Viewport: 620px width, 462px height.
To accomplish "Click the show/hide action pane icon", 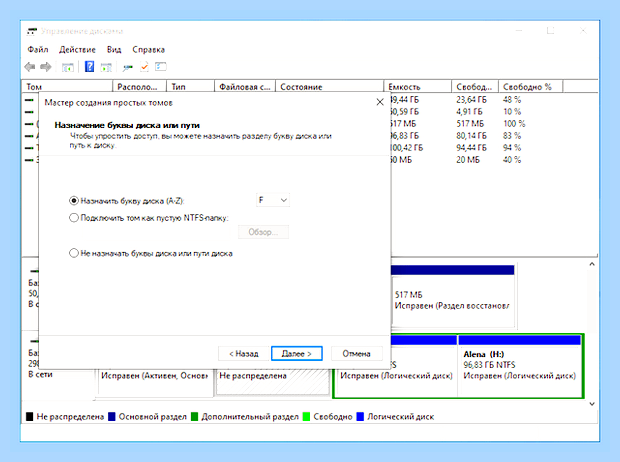I will pyautogui.click(x=106, y=67).
